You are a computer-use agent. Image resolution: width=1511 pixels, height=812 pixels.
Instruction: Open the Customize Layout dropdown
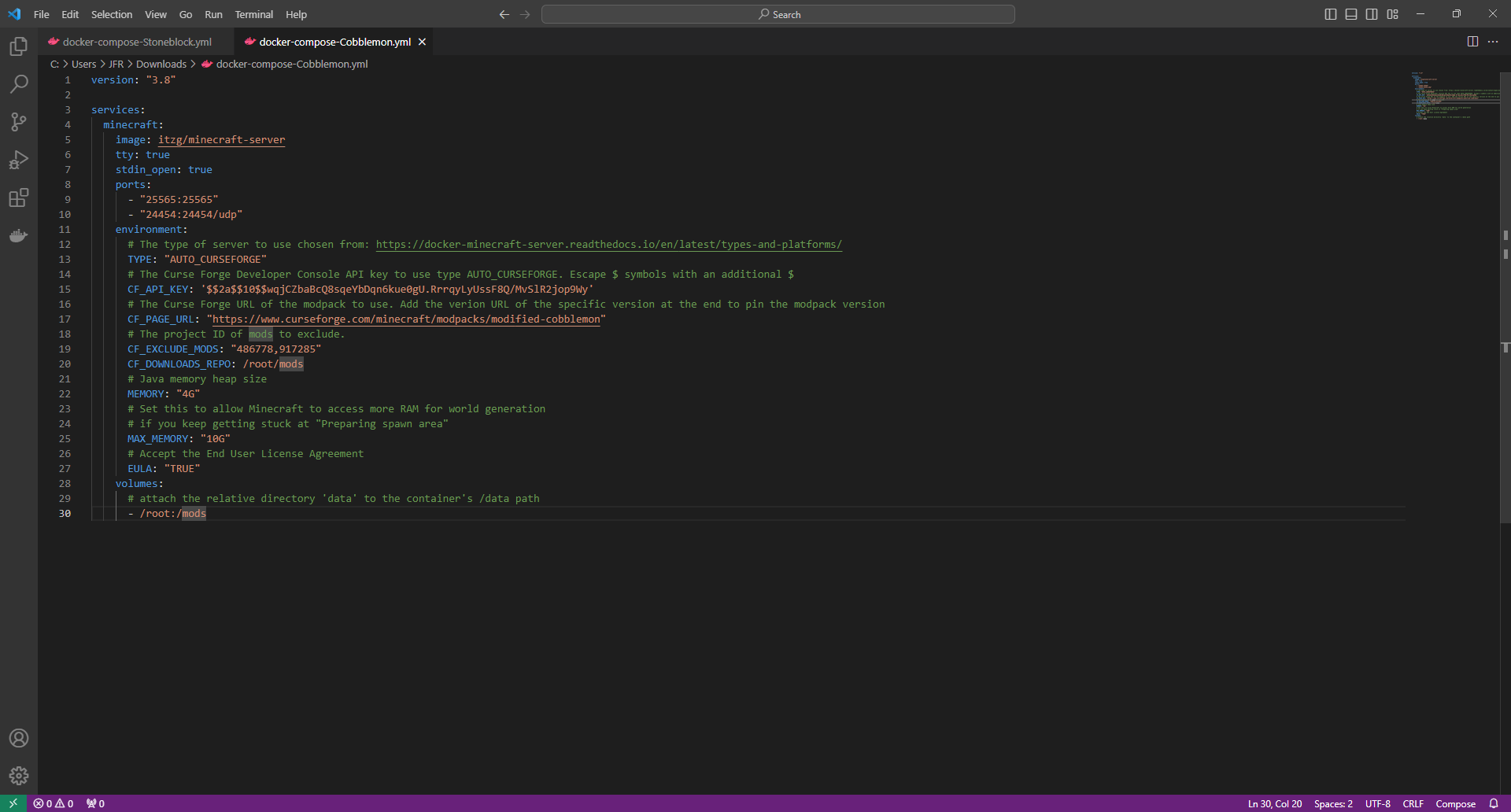coord(1391,13)
